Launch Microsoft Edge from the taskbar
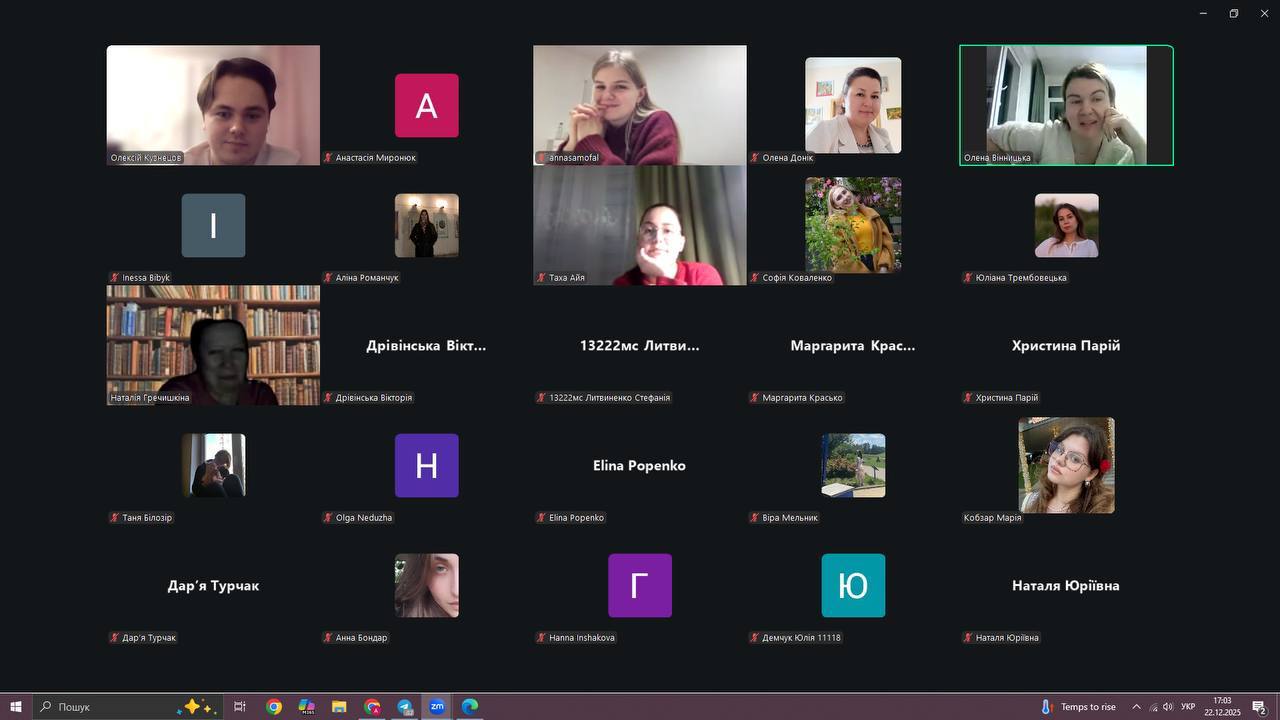 pos(470,706)
